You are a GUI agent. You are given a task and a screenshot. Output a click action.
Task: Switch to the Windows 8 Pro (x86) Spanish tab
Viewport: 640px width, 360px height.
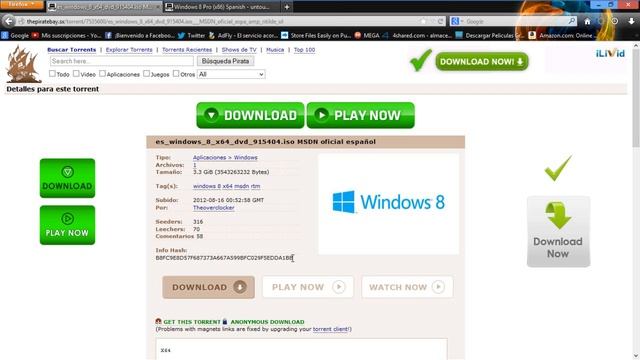click(221, 7)
